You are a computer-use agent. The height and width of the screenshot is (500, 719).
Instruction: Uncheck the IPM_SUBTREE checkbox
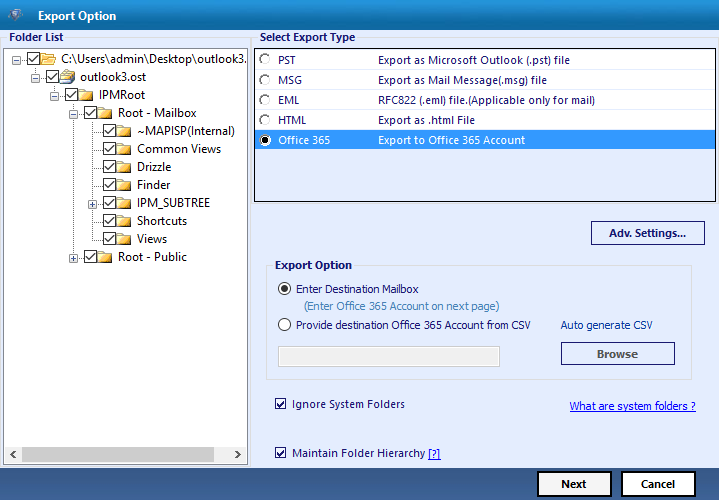[109, 202]
